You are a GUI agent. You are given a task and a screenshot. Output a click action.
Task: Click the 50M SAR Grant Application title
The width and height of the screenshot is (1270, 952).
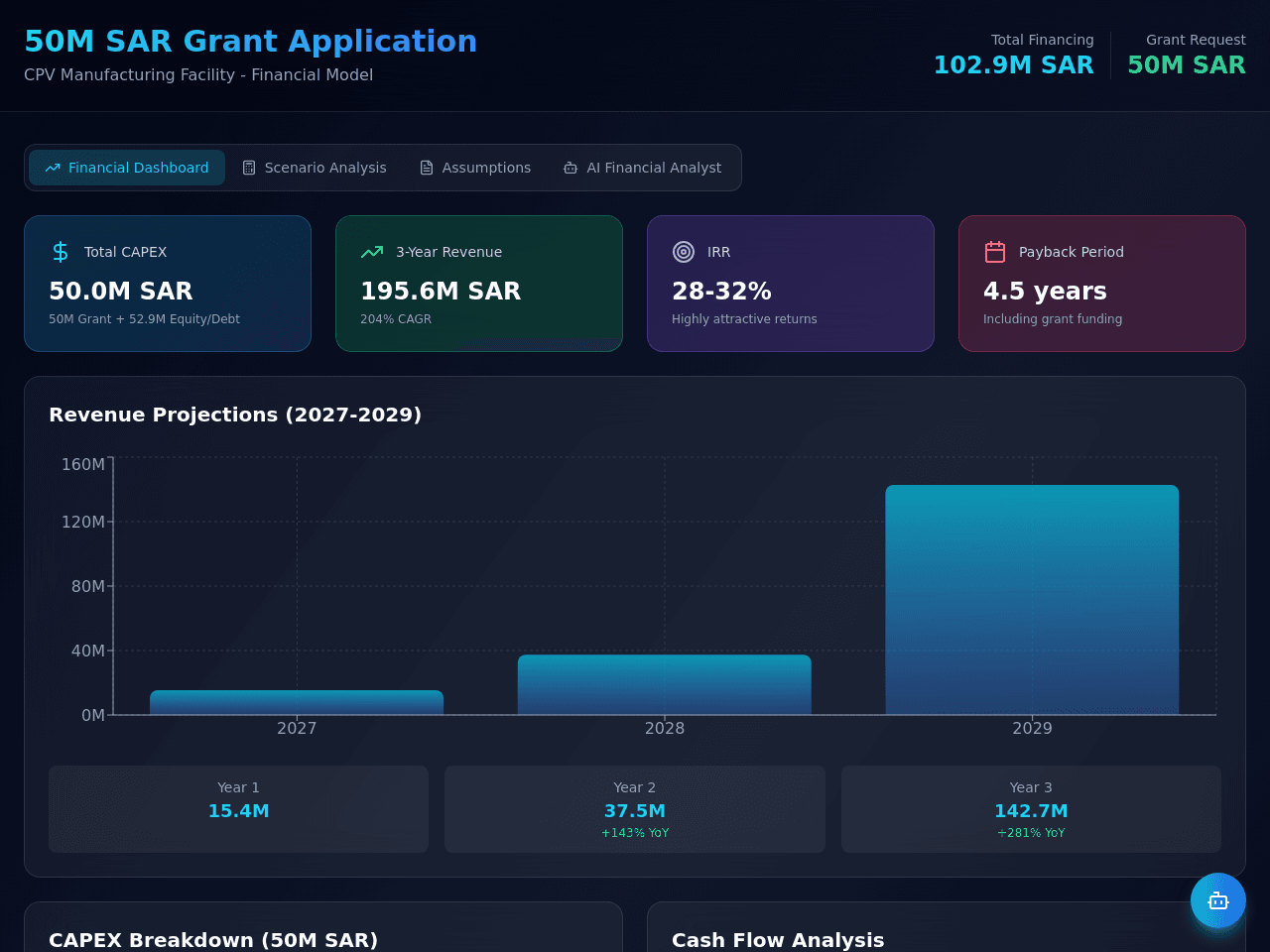[x=250, y=42]
